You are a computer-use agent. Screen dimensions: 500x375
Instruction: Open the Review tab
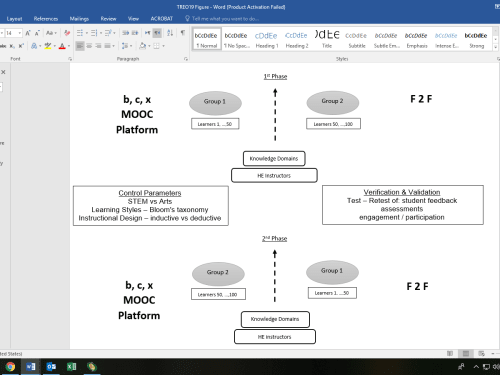108,19
